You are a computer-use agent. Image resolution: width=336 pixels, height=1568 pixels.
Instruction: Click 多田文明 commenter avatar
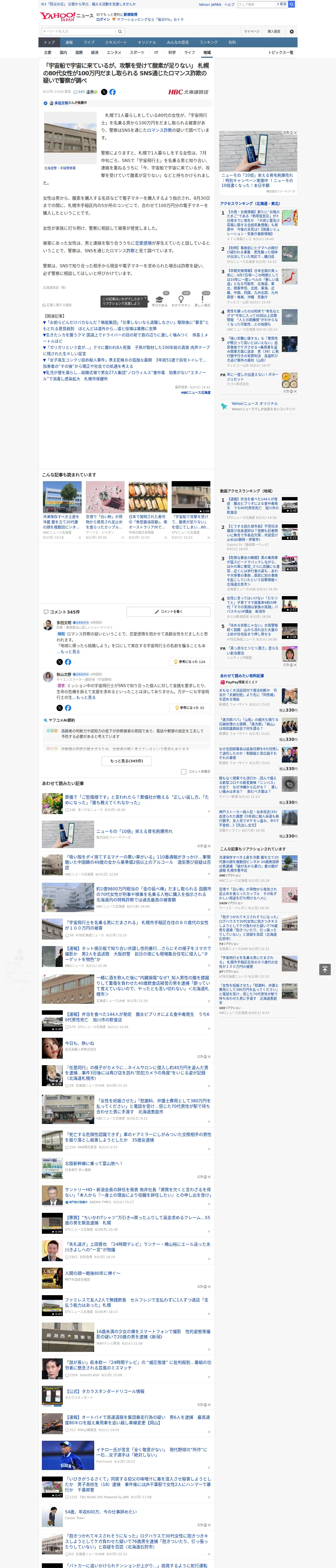48,626
